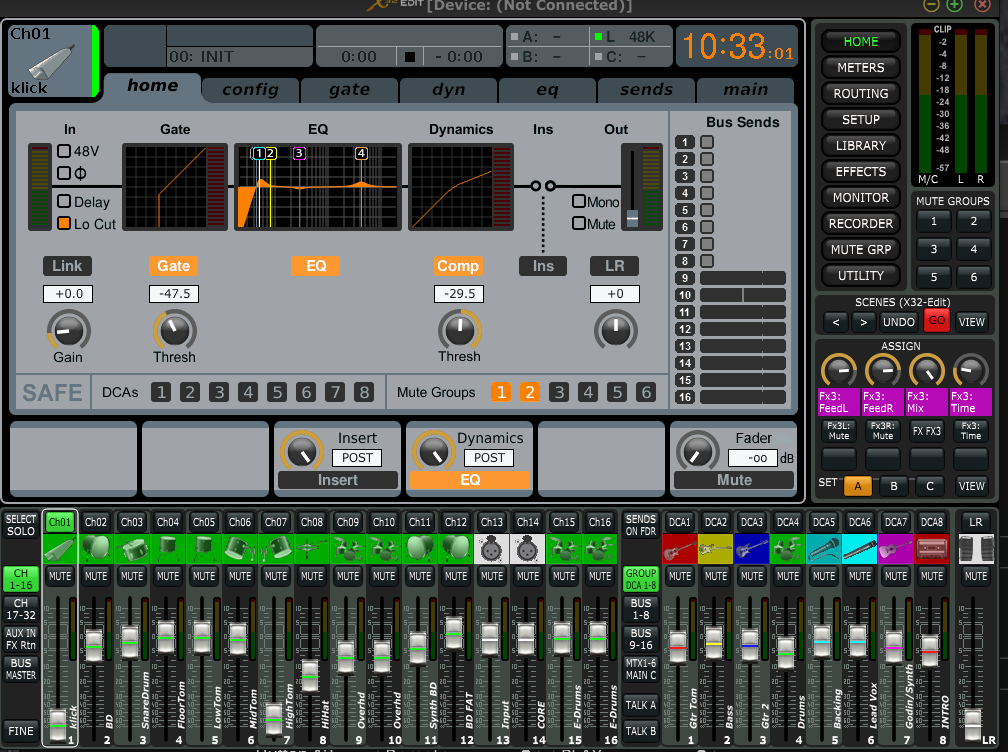Image resolution: width=1008 pixels, height=752 pixels.
Task: Mute channel Ch02
Action: [x=96, y=576]
